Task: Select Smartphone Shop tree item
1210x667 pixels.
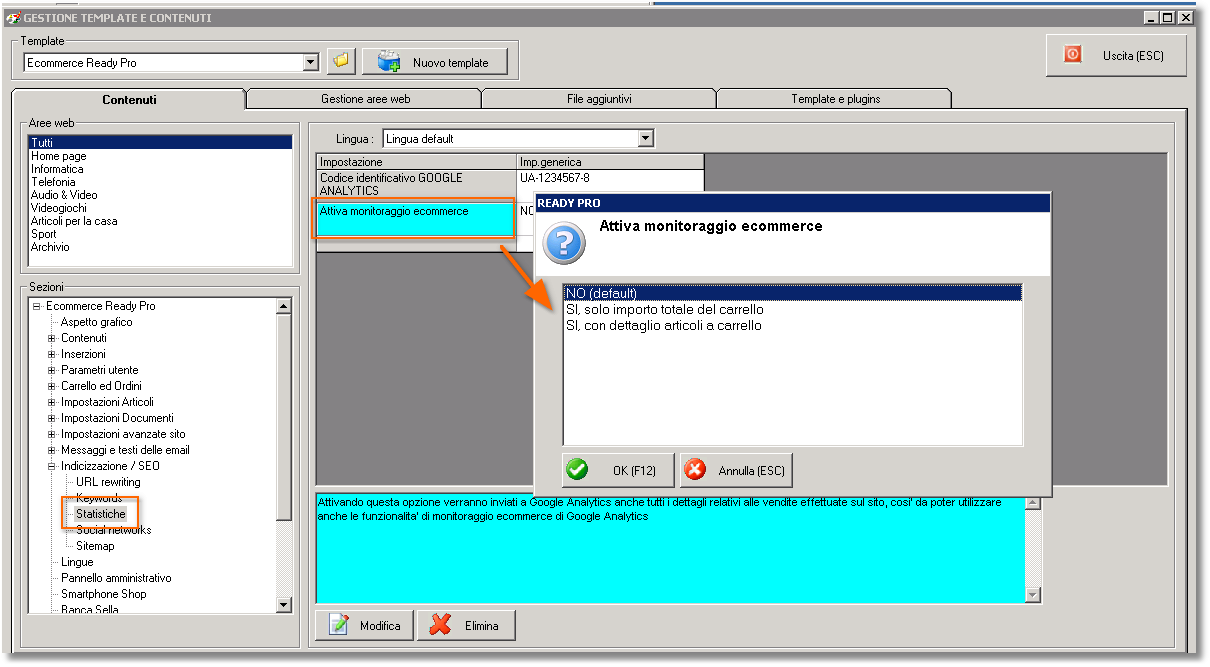Action: click(x=103, y=594)
